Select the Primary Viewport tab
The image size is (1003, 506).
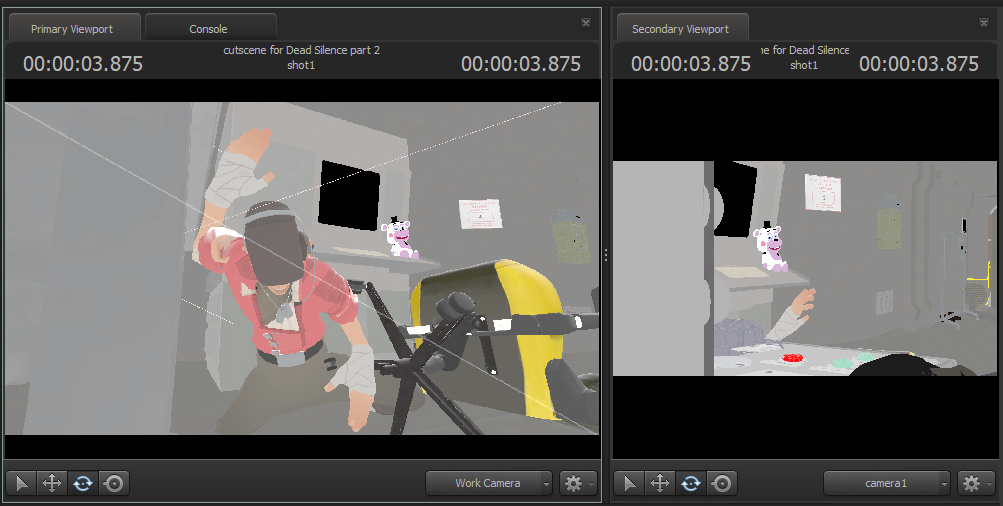point(72,29)
